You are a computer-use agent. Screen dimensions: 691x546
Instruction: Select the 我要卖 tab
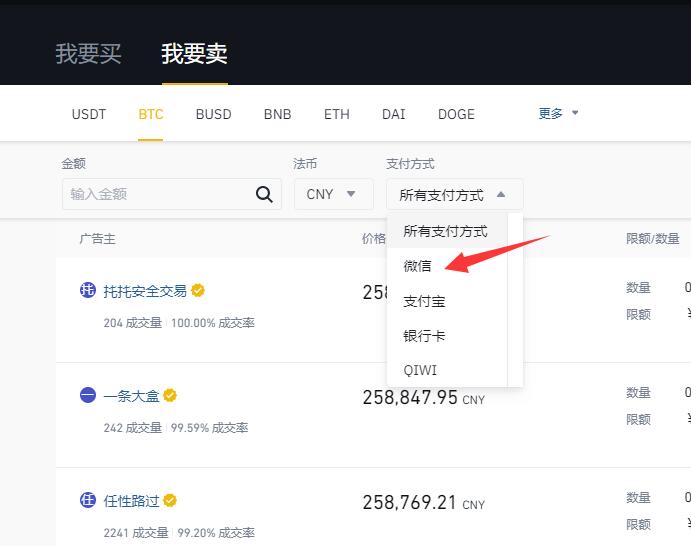pyautogui.click(x=194, y=54)
